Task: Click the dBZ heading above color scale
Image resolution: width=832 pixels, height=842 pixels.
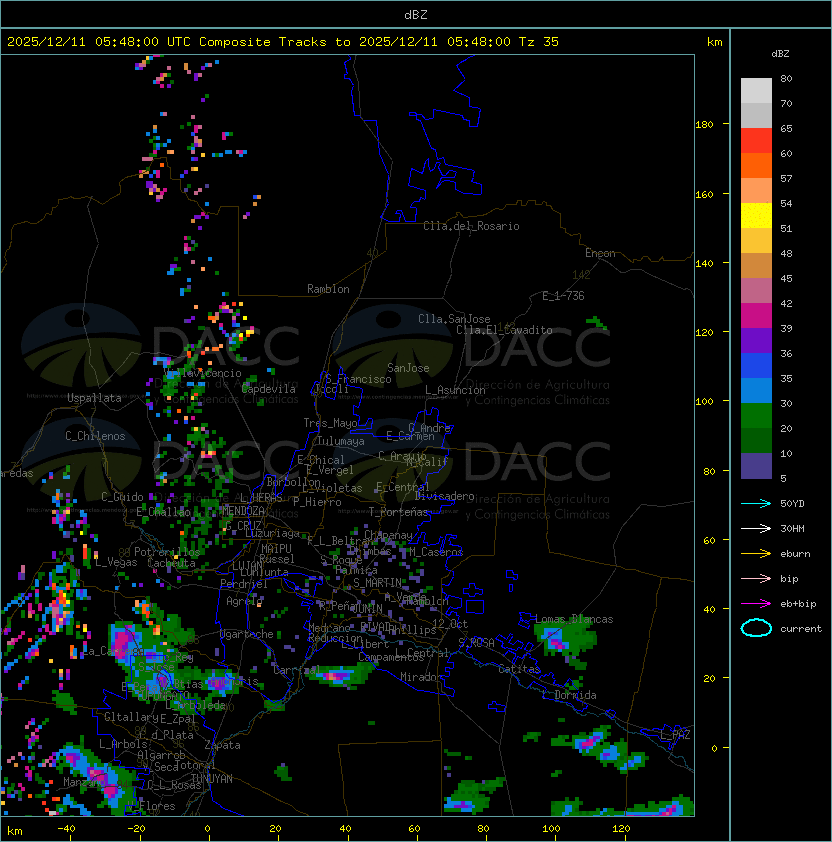Action: coord(780,54)
